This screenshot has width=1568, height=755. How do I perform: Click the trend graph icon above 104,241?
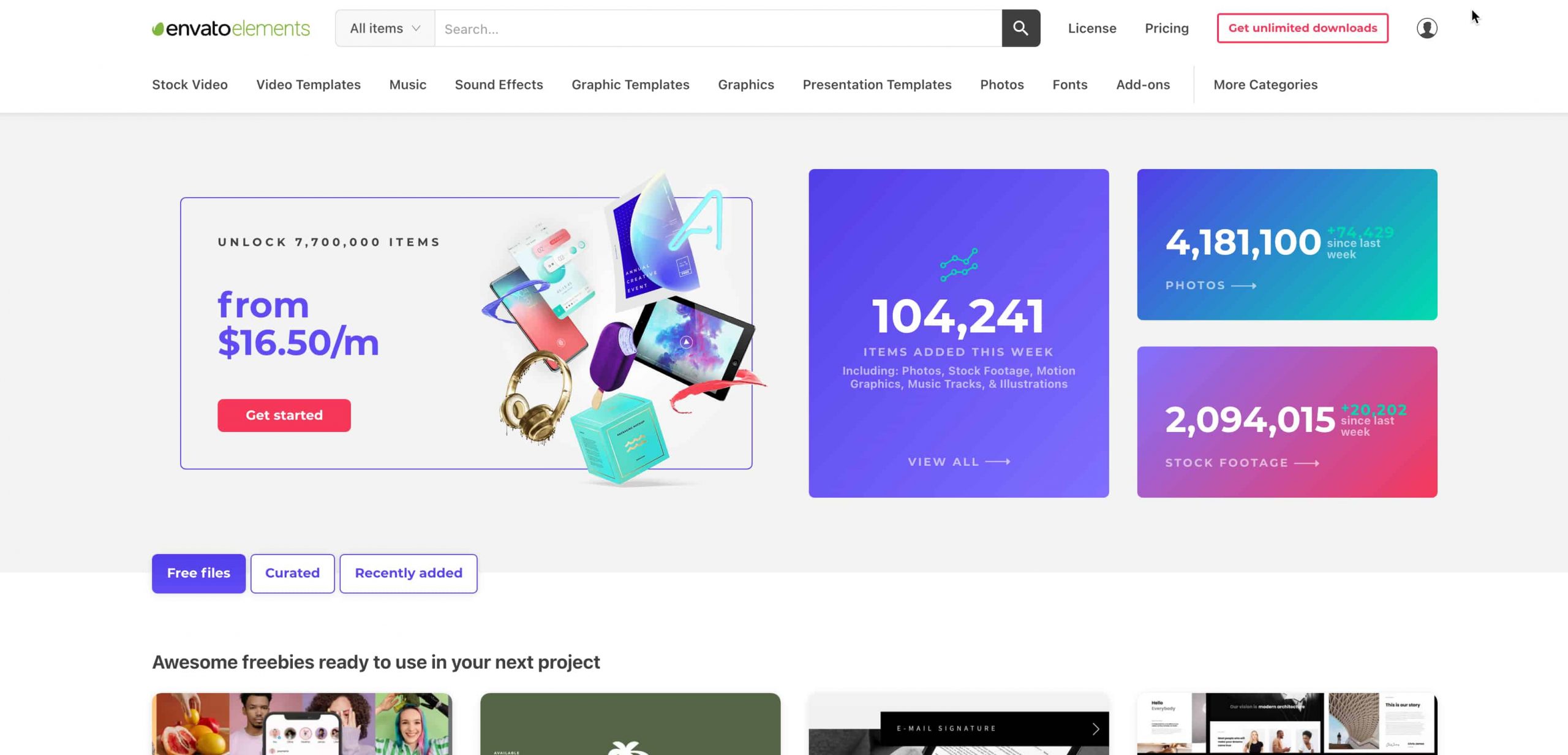click(x=959, y=265)
